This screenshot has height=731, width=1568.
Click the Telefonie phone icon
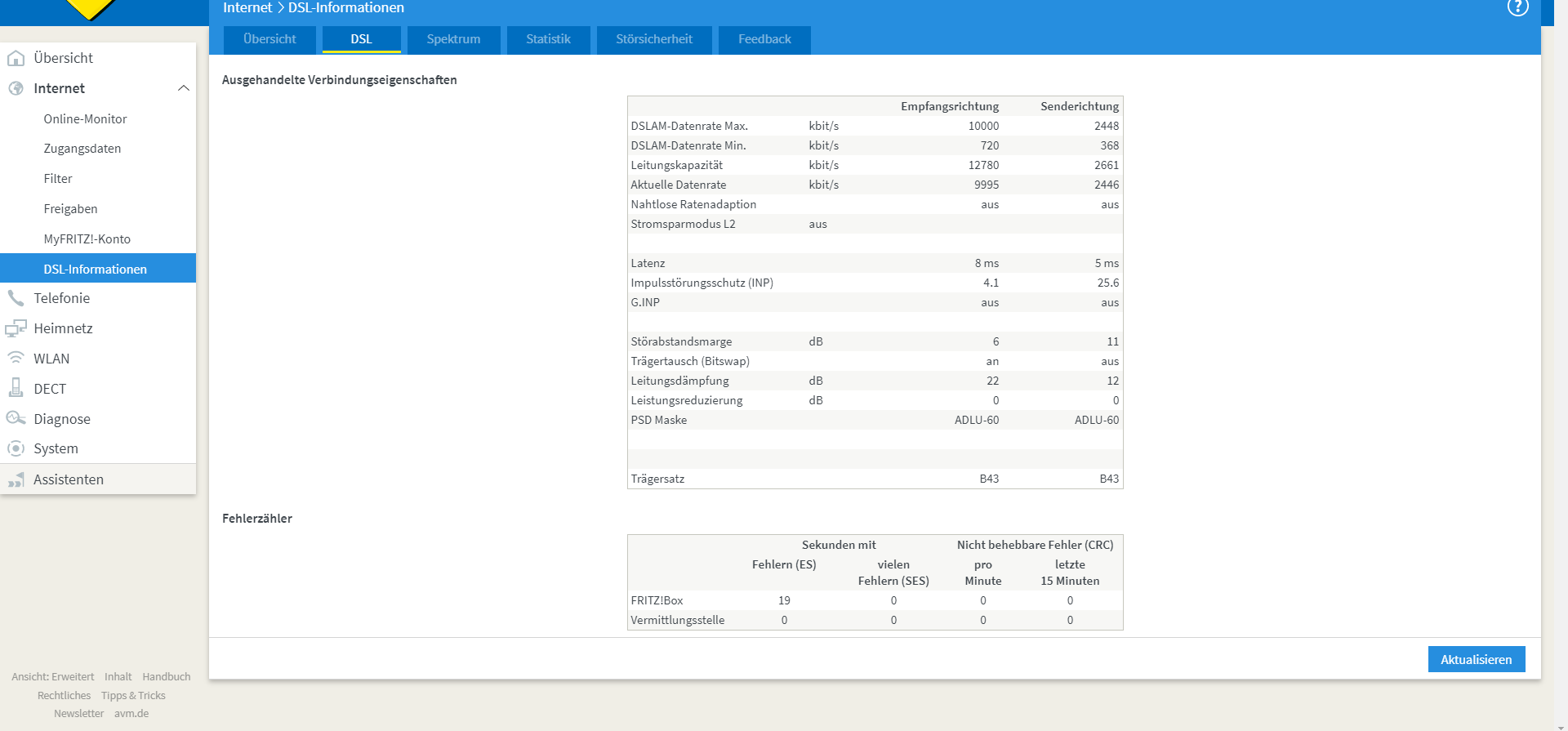(x=16, y=298)
